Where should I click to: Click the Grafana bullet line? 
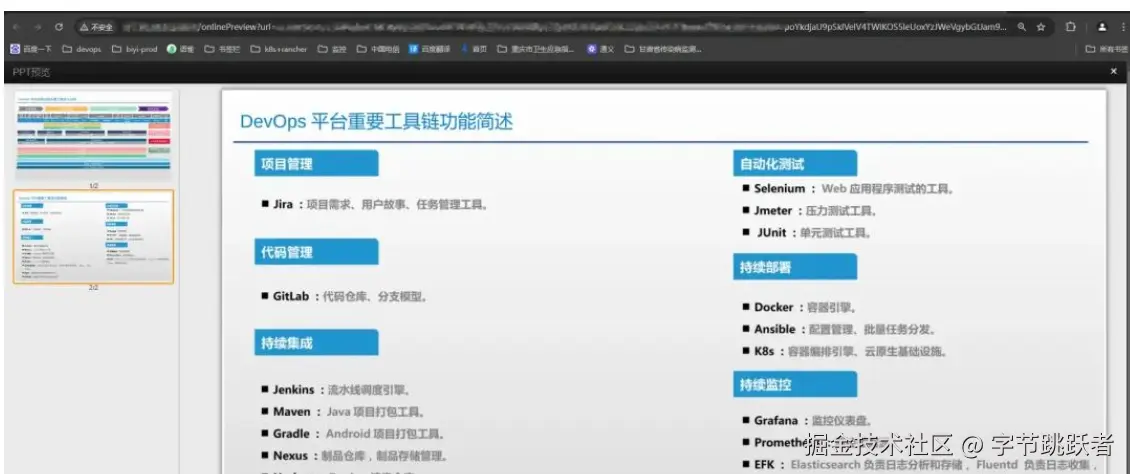click(x=807, y=421)
